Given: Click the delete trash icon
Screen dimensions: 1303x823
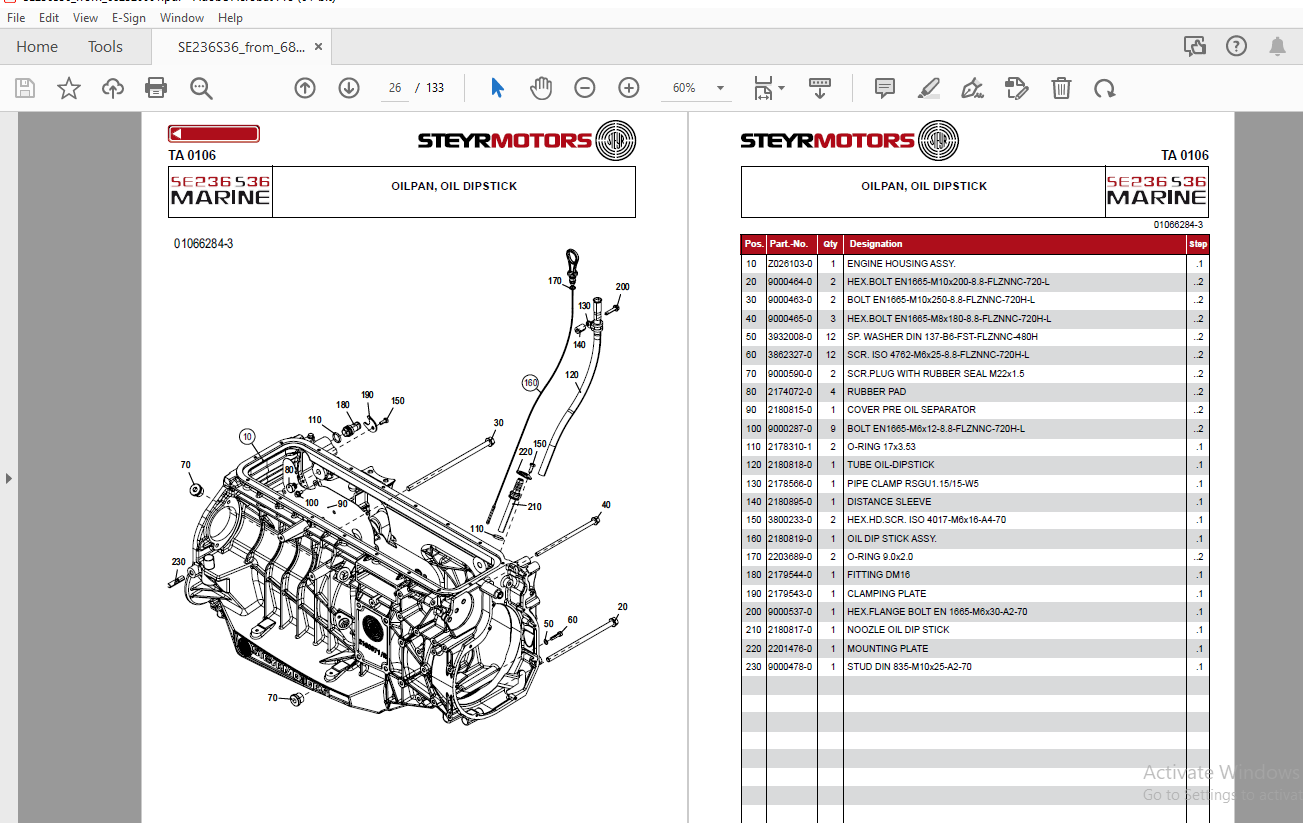Looking at the screenshot, I should click(x=1061, y=88).
